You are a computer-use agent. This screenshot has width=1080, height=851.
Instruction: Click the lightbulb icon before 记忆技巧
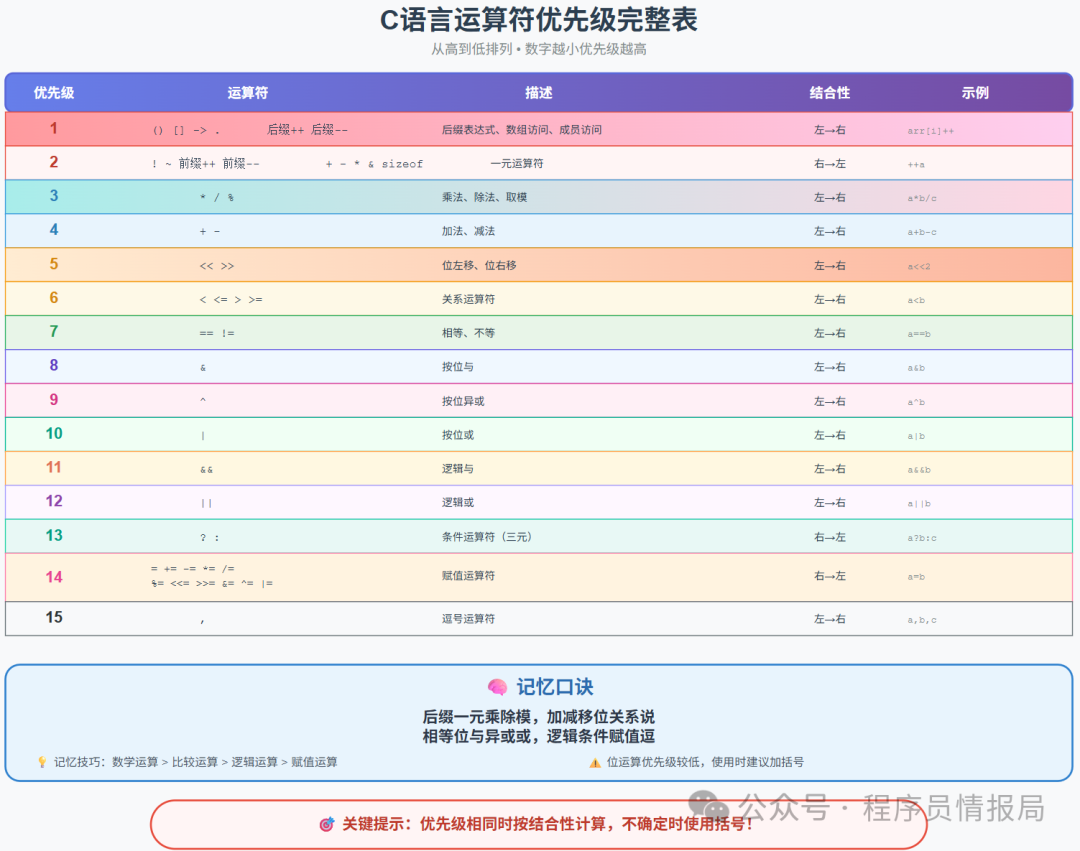[42, 762]
